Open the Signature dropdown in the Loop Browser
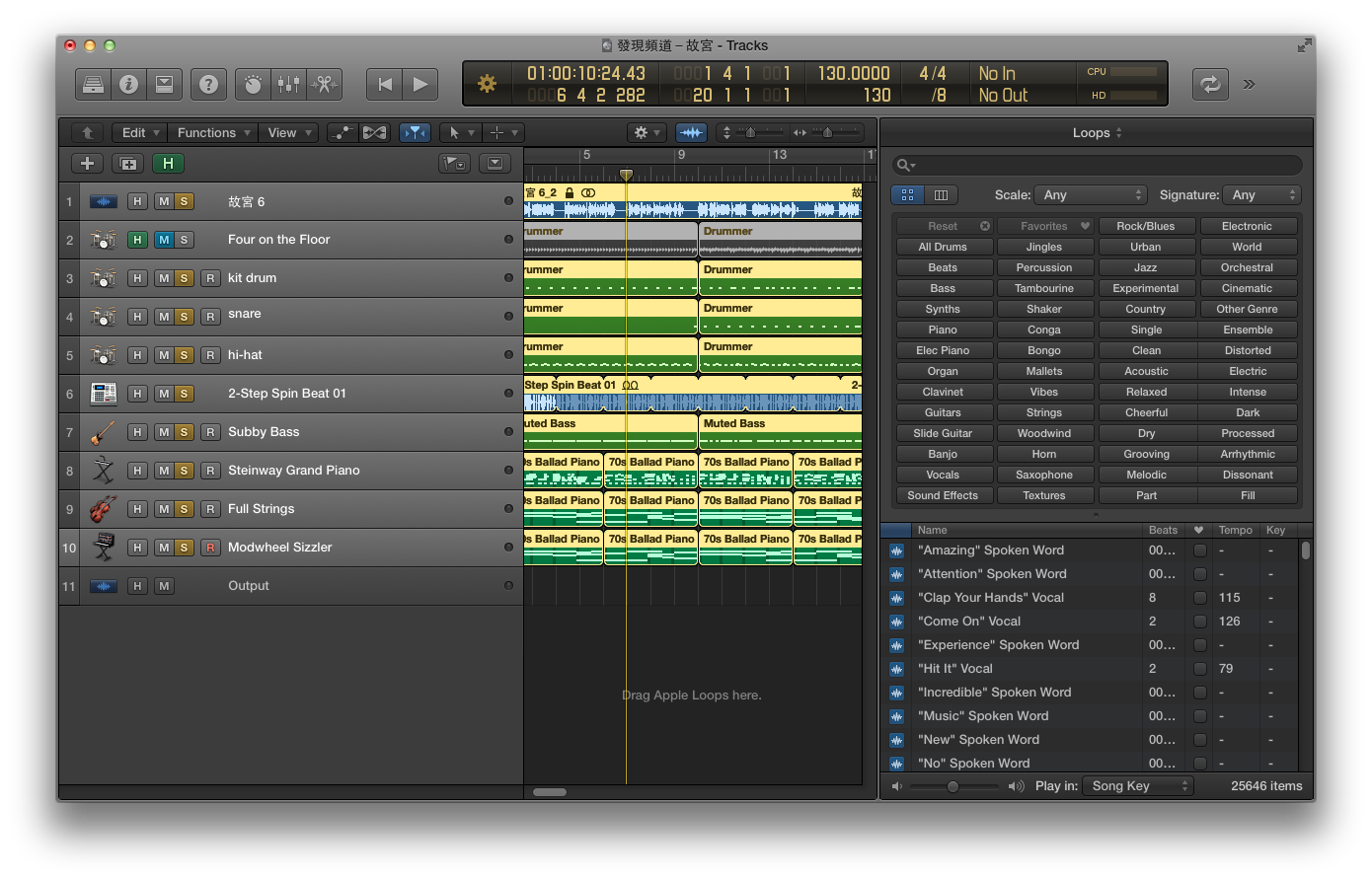 pyautogui.click(x=1261, y=194)
